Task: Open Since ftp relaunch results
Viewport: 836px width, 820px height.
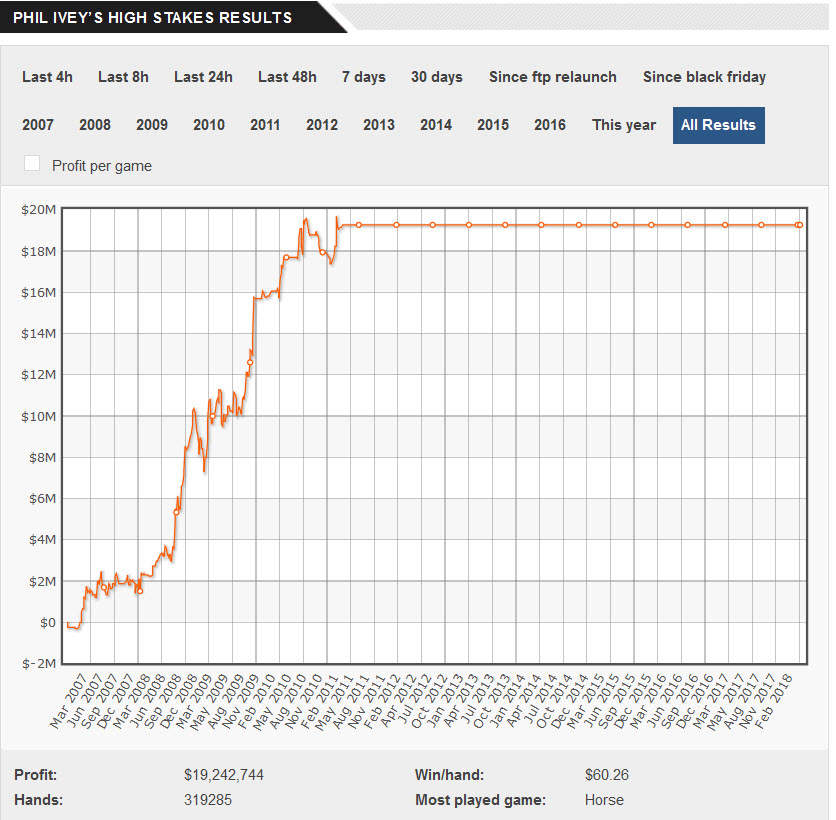Action: [x=553, y=77]
